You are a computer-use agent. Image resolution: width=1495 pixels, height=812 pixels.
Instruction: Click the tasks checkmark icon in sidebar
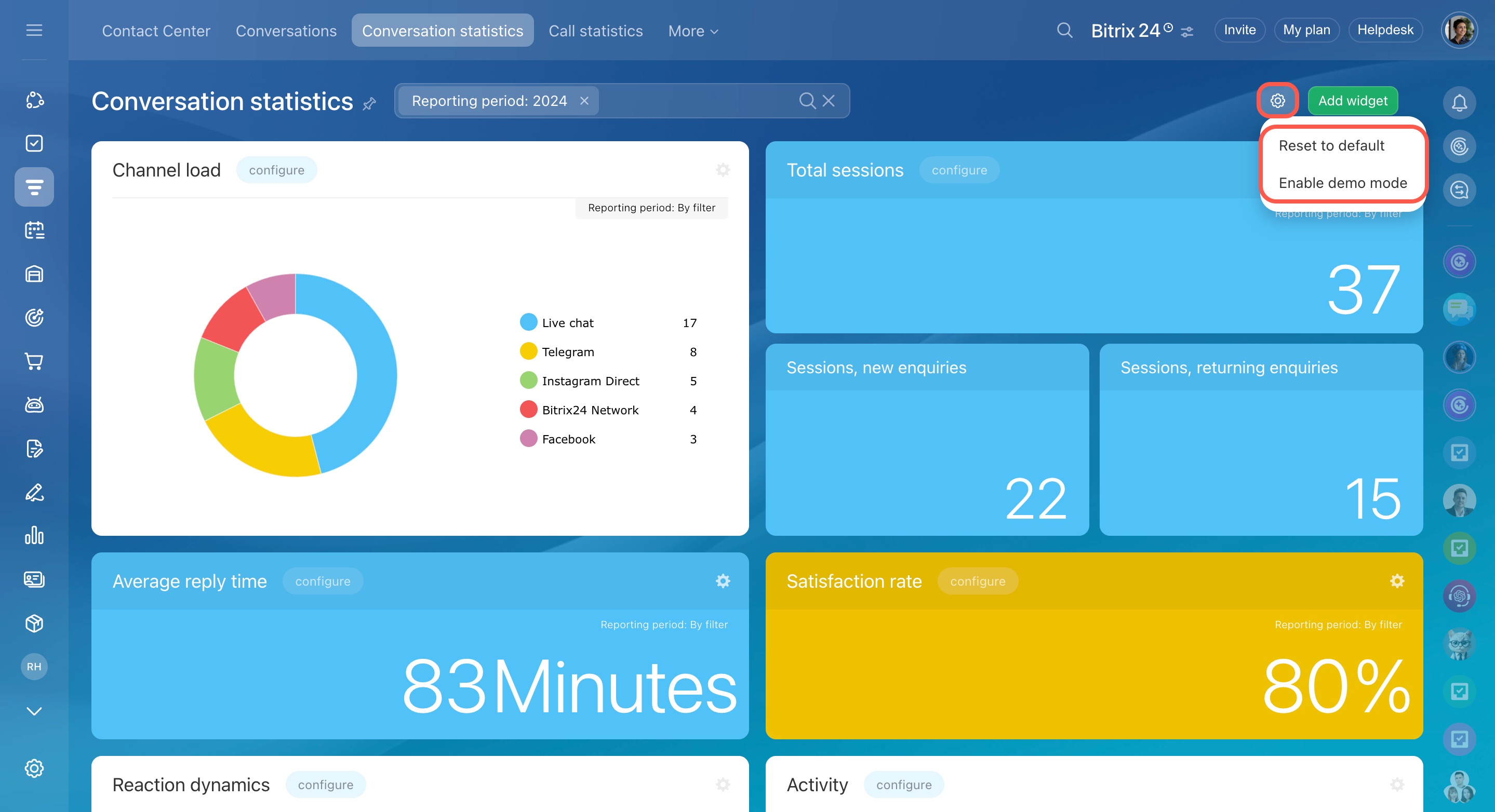pos(34,143)
